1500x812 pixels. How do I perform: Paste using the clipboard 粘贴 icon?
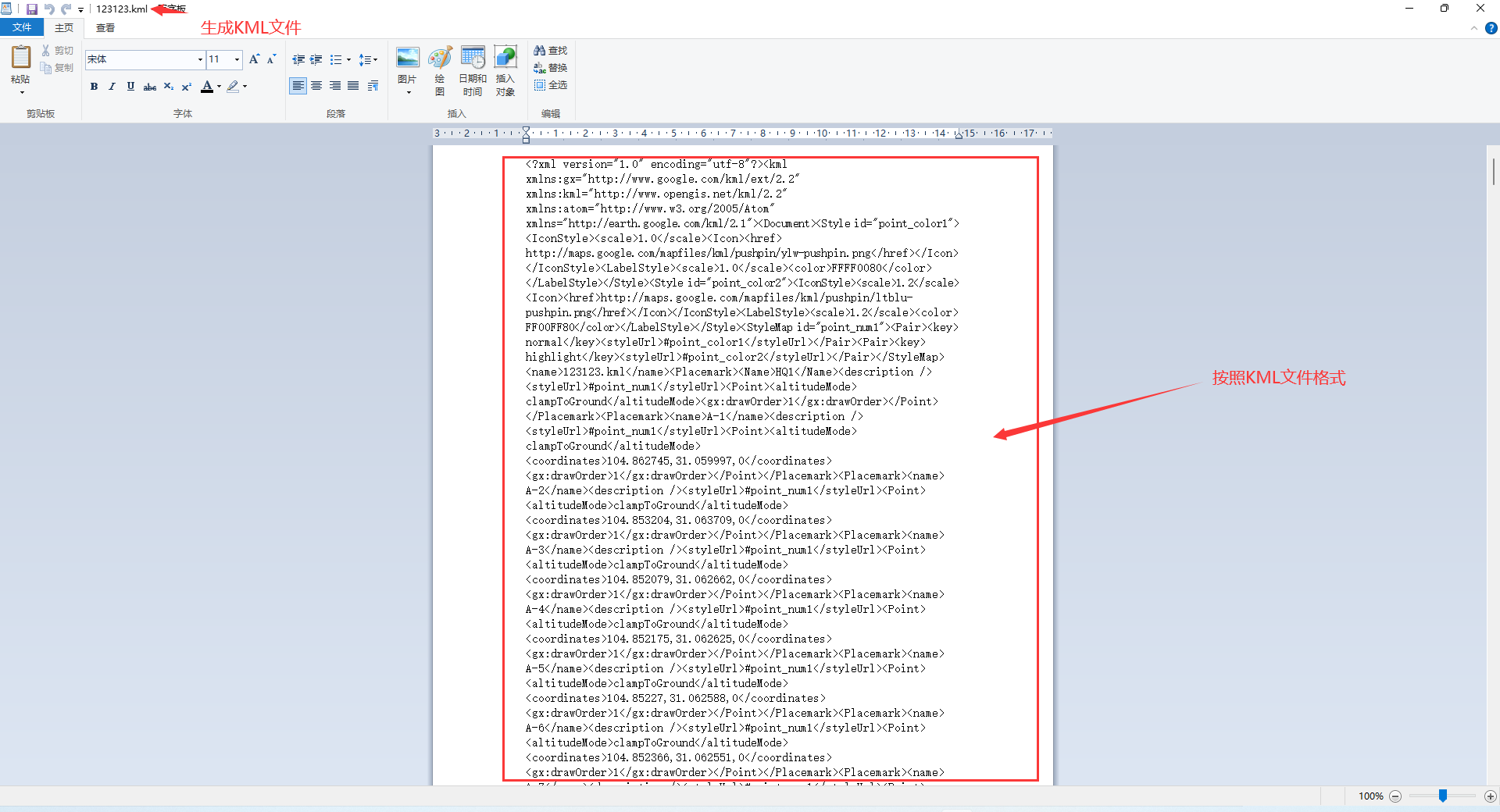(x=21, y=57)
